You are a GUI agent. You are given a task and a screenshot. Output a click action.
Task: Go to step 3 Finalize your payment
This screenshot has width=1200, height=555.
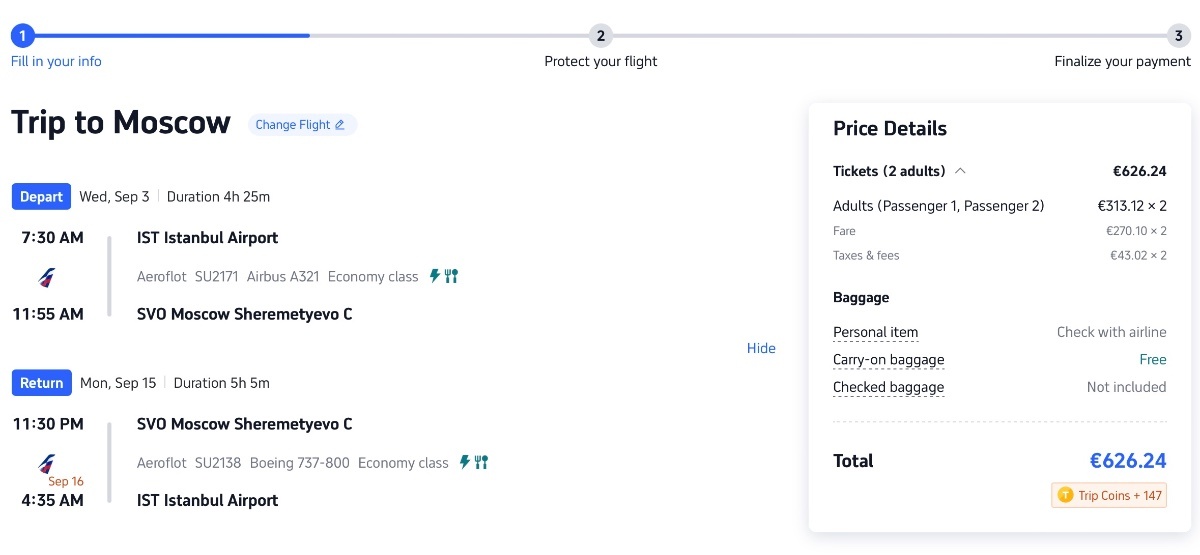[1178, 36]
